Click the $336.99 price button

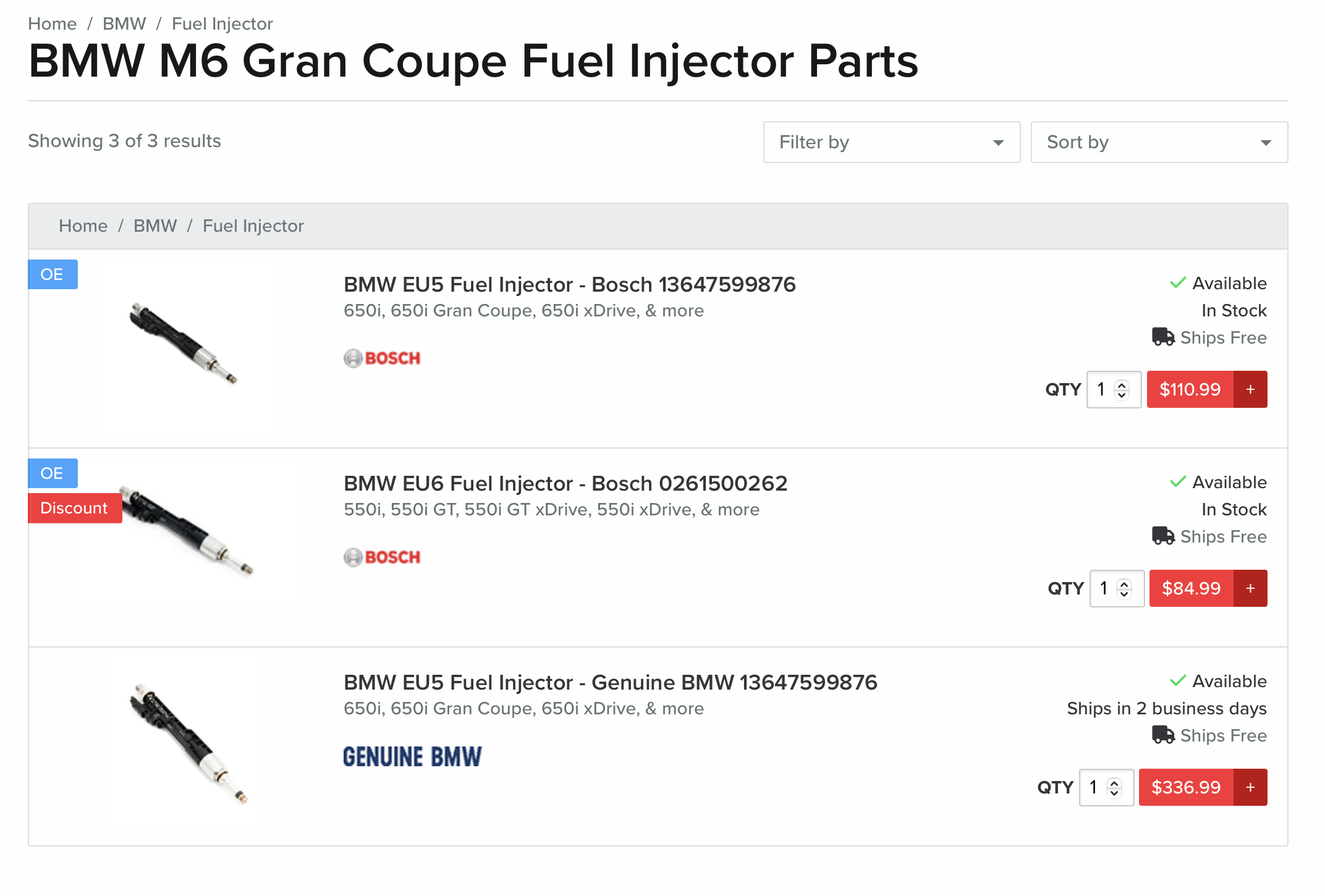coord(1186,787)
